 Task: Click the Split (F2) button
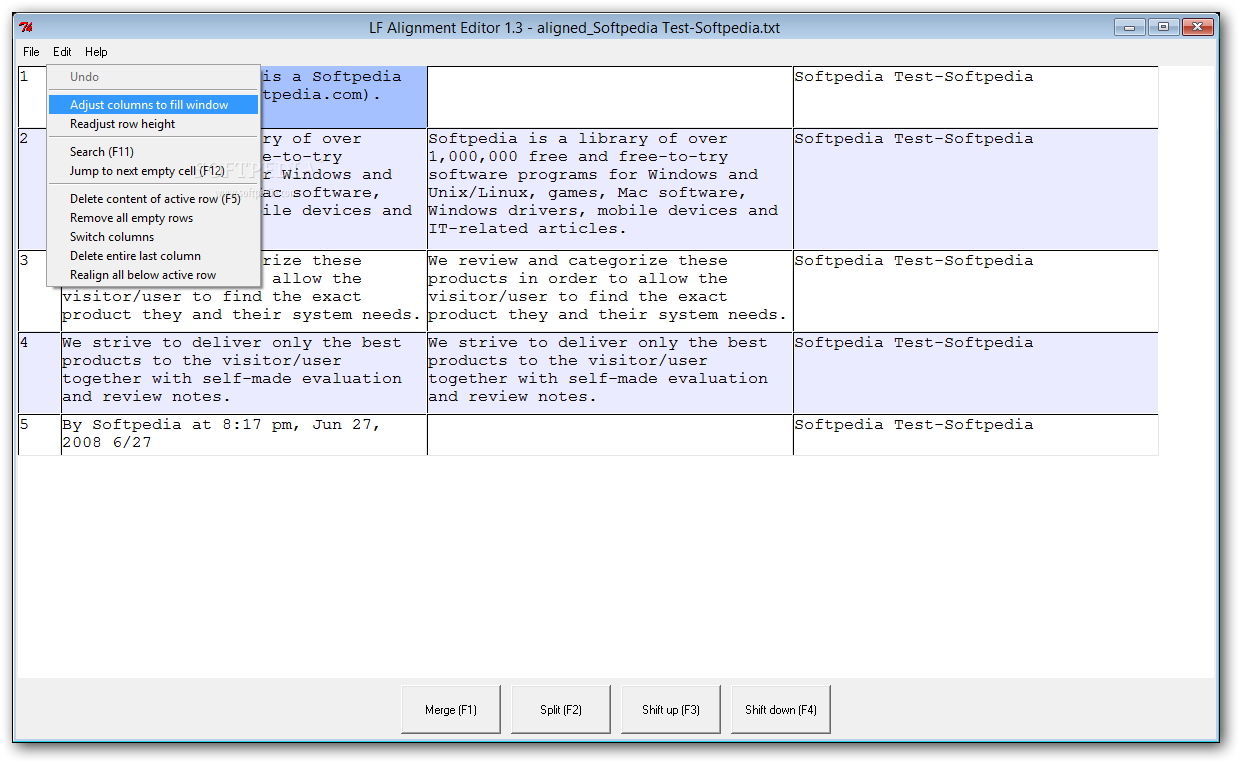pyautogui.click(x=561, y=710)
